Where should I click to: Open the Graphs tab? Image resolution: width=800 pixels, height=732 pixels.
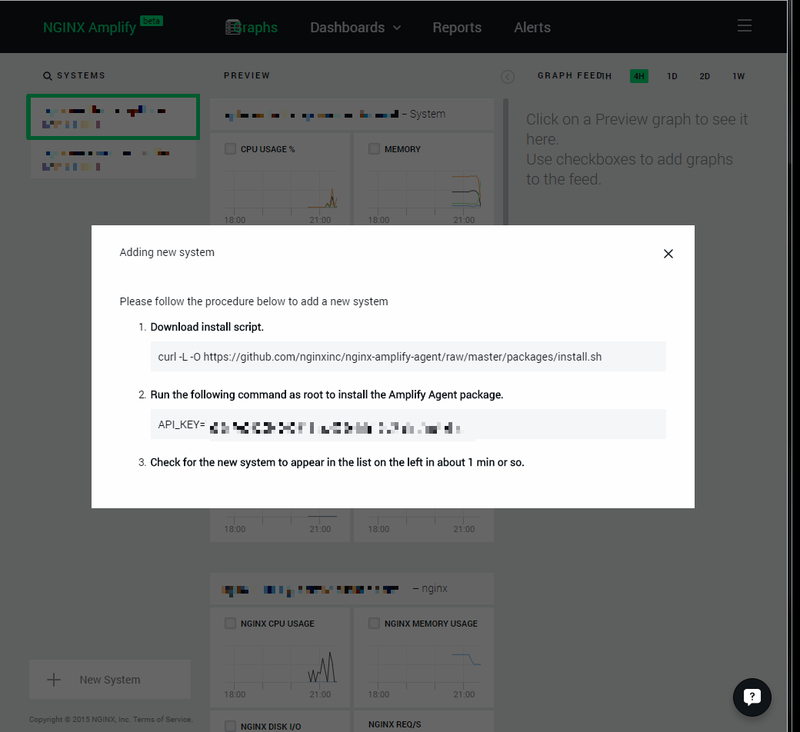point(252,28)
